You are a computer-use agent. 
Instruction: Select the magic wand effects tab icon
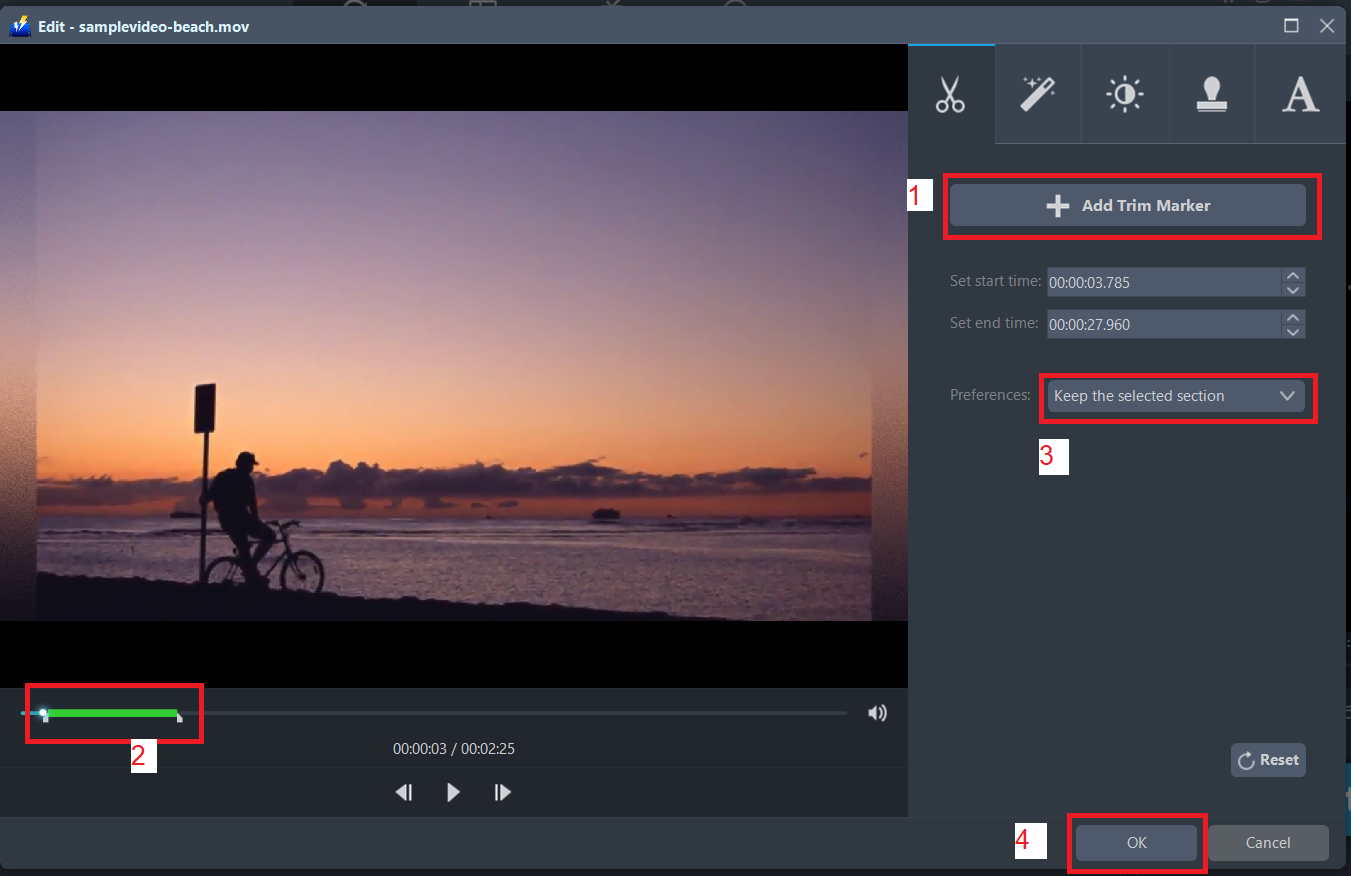coord(1037,93)
